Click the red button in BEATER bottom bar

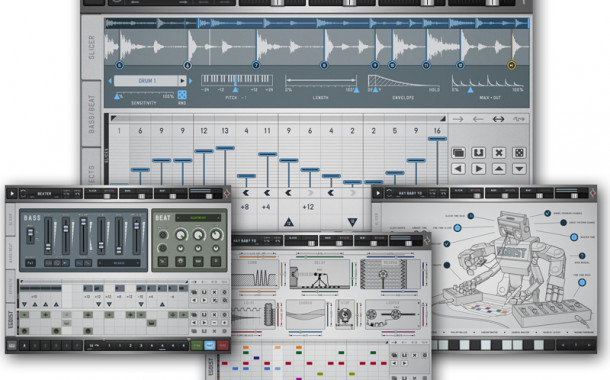223,345
